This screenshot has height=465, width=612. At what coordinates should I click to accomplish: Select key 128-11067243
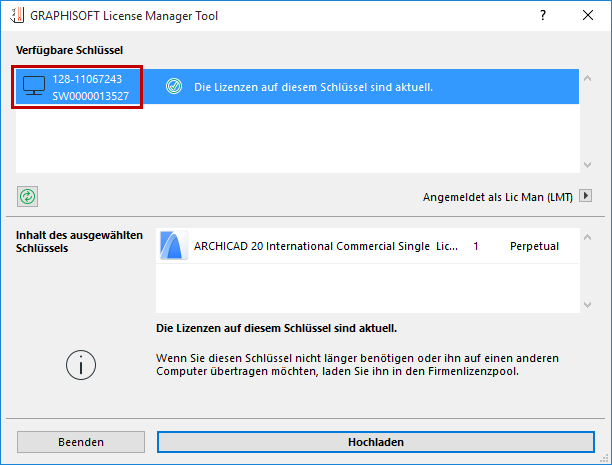click(x=297, y=87)
